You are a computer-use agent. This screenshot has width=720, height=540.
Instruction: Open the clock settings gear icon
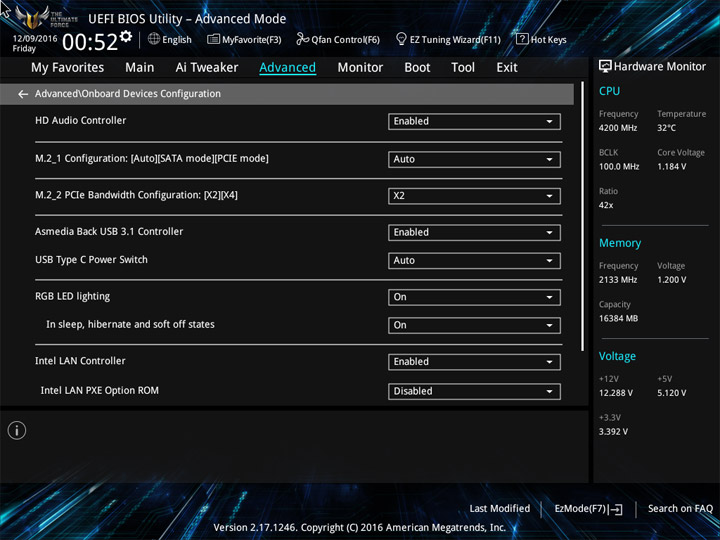pyautogui.click(x=126, y=36)
